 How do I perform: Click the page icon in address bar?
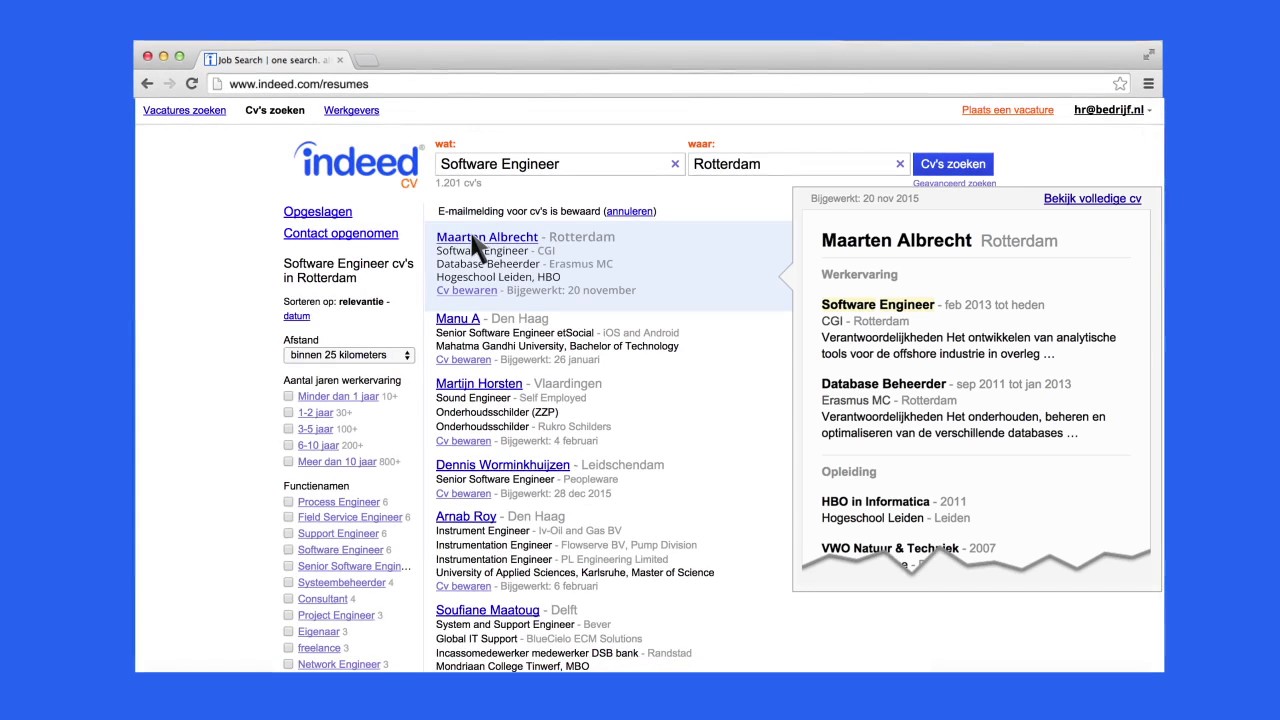(217, 84)
